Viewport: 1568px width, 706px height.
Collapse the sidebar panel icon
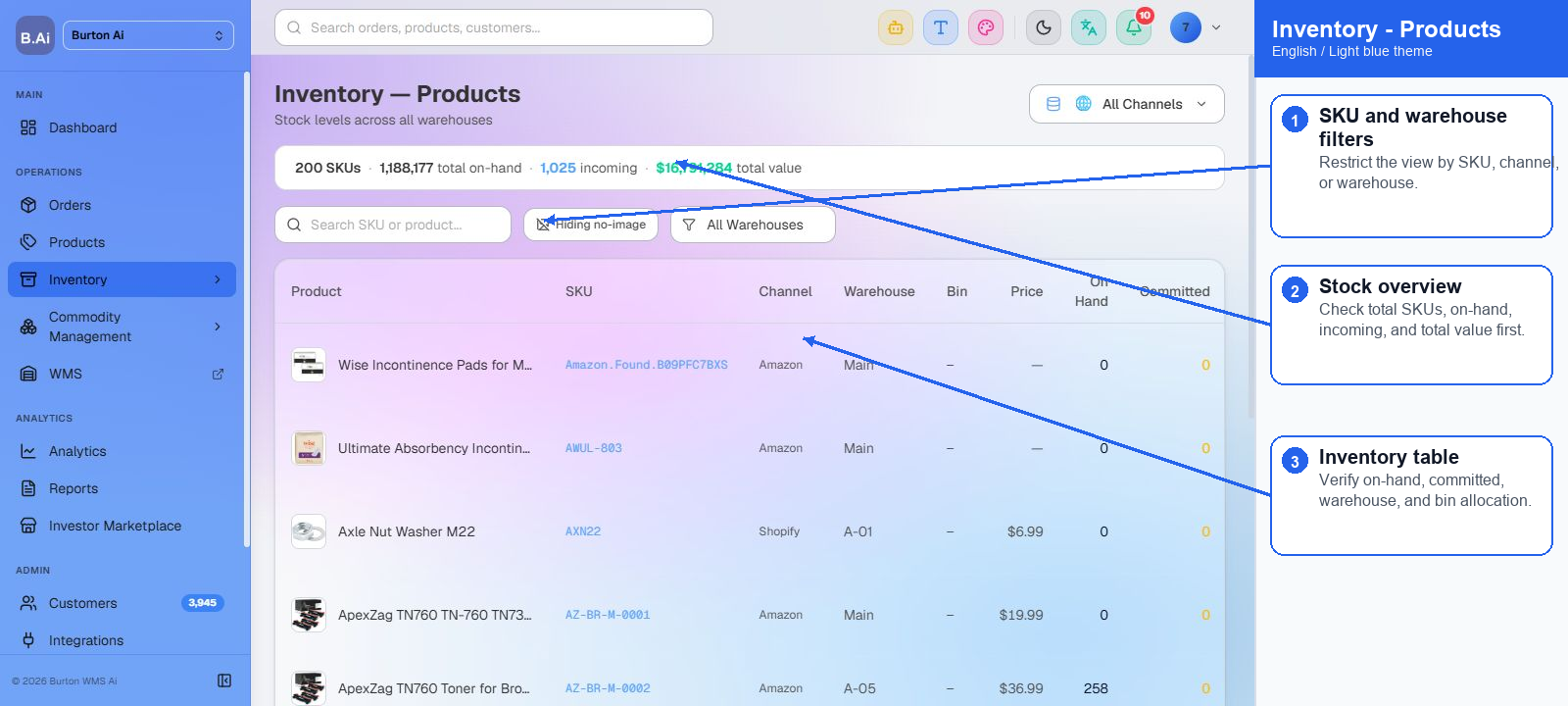[224, 681]
